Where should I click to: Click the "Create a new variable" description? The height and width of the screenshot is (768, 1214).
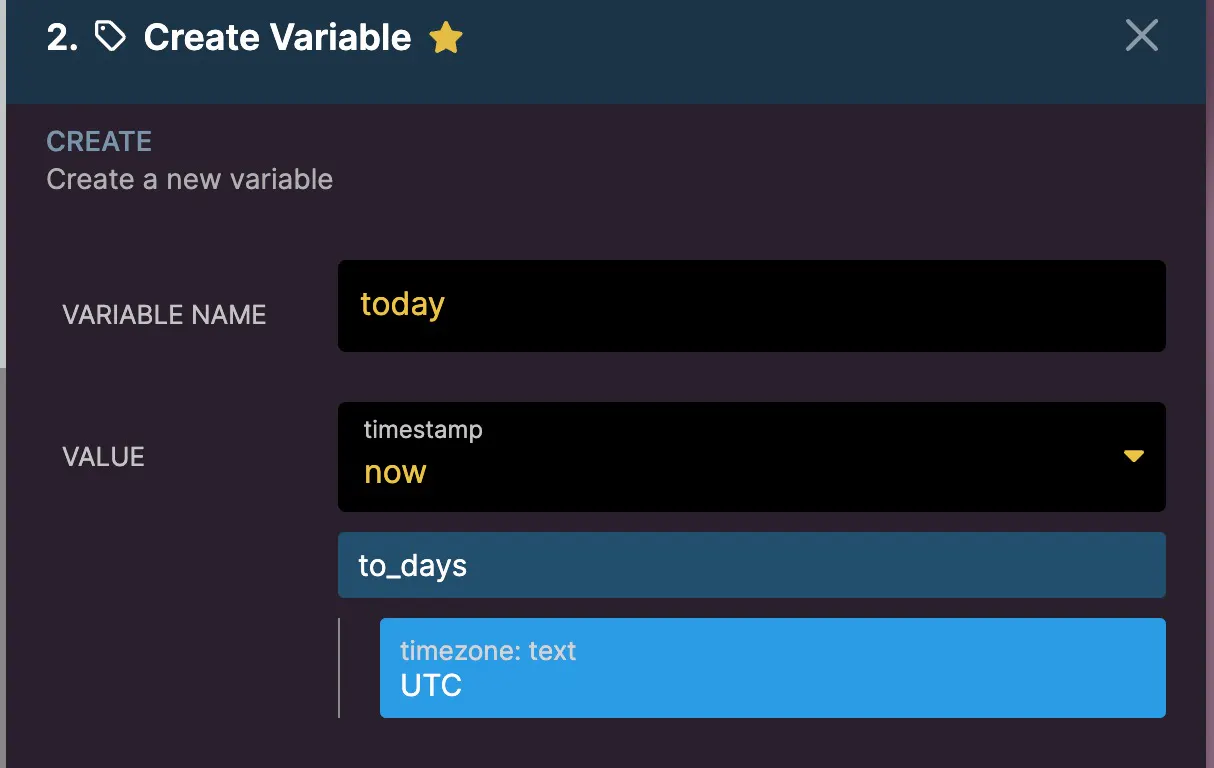[x=189, y=180]
